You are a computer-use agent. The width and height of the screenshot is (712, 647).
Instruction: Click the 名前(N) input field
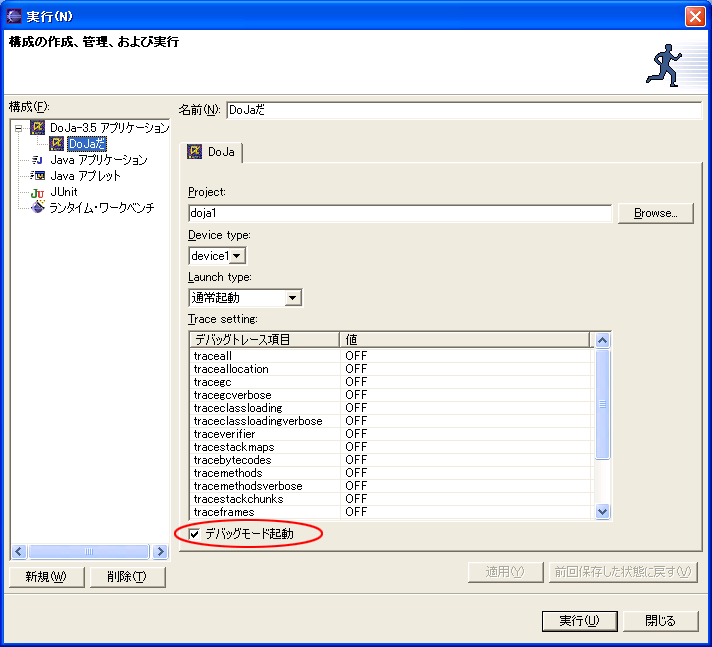pyautogui.click(x=464, y=110)
